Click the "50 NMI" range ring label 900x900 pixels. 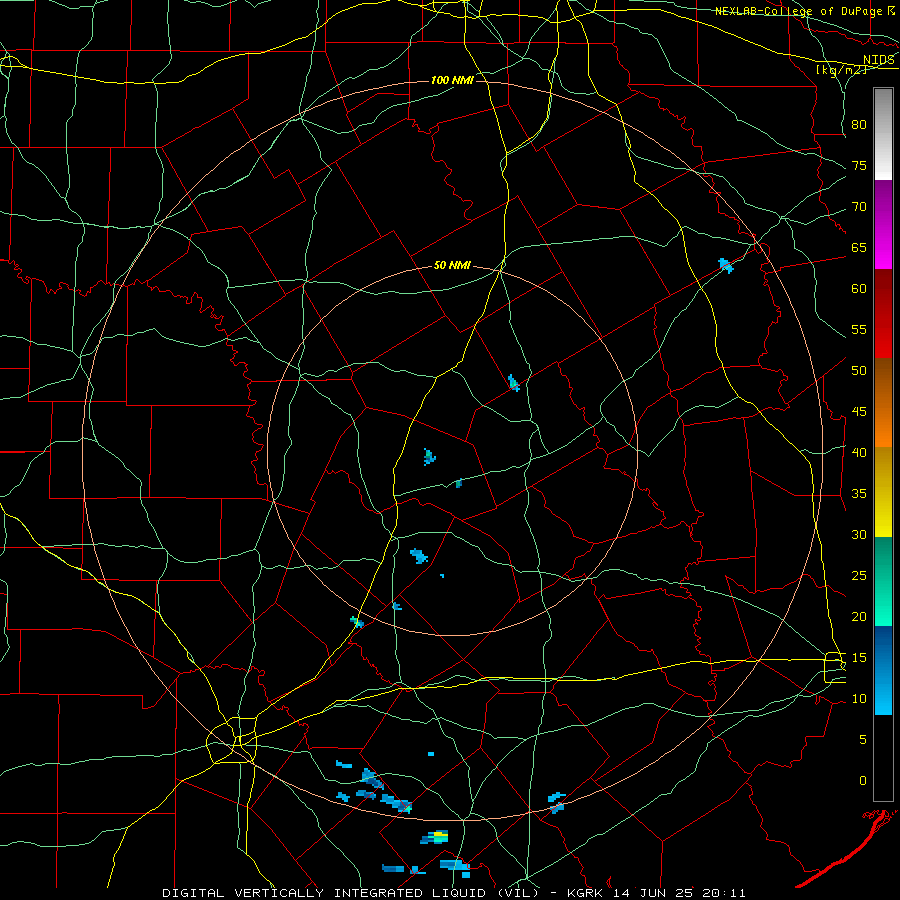[452, 265]
